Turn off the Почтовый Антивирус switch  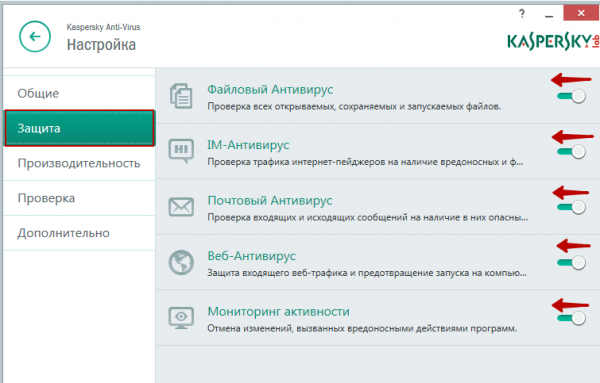coord(571,207)
